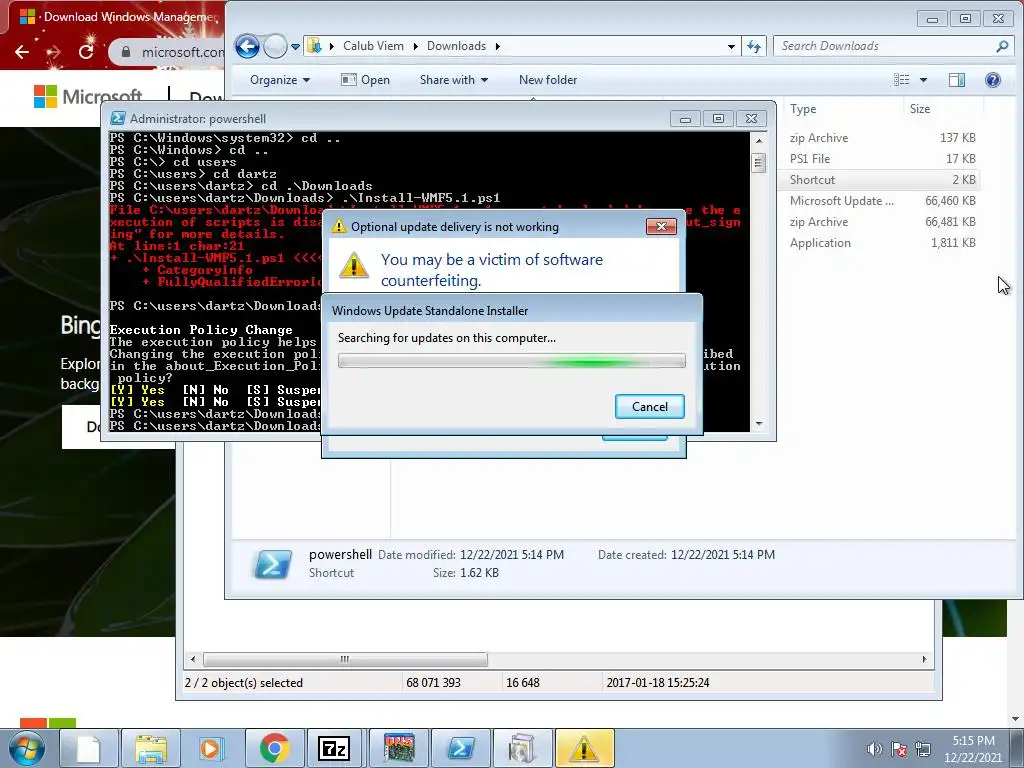Toggle the preview pane icon
The width and height of the screenshot is (1024, 768).
[x=957, y=80]
